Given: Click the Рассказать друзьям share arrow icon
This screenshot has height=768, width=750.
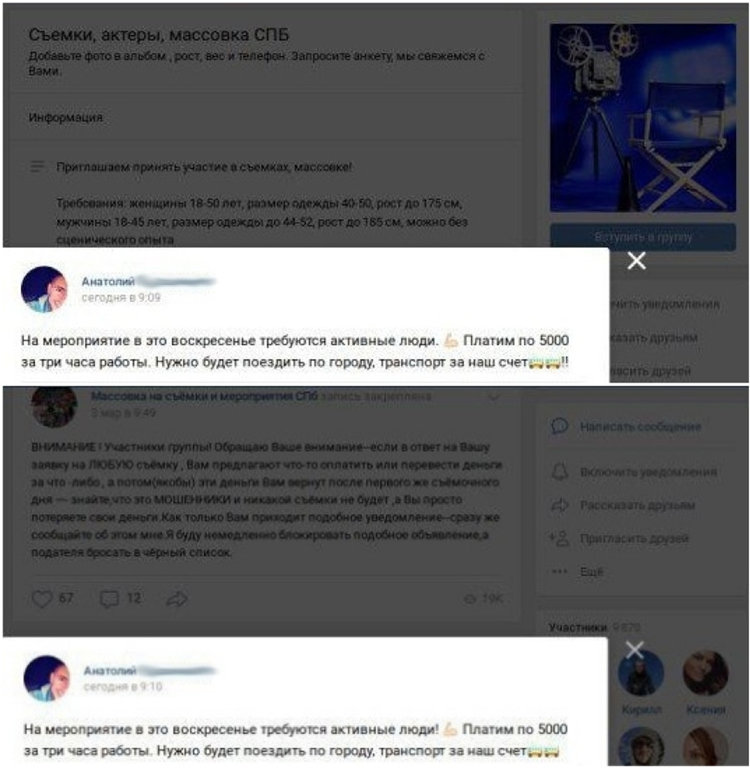Looking at the screenshot, I should 559,505.
